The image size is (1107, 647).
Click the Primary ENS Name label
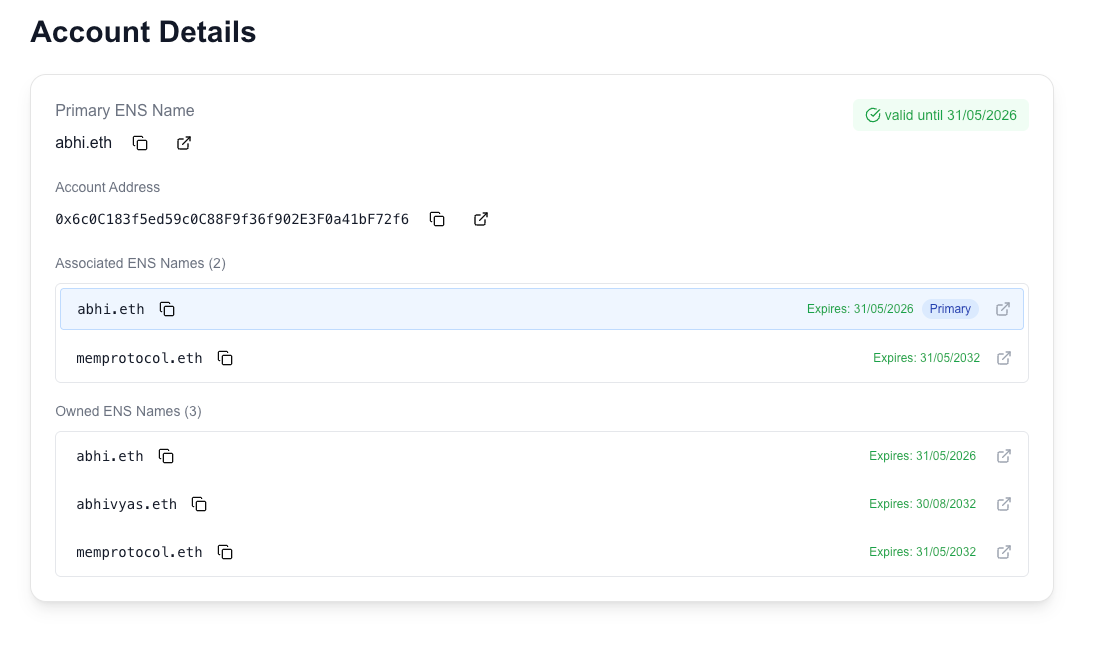(125, 111)
